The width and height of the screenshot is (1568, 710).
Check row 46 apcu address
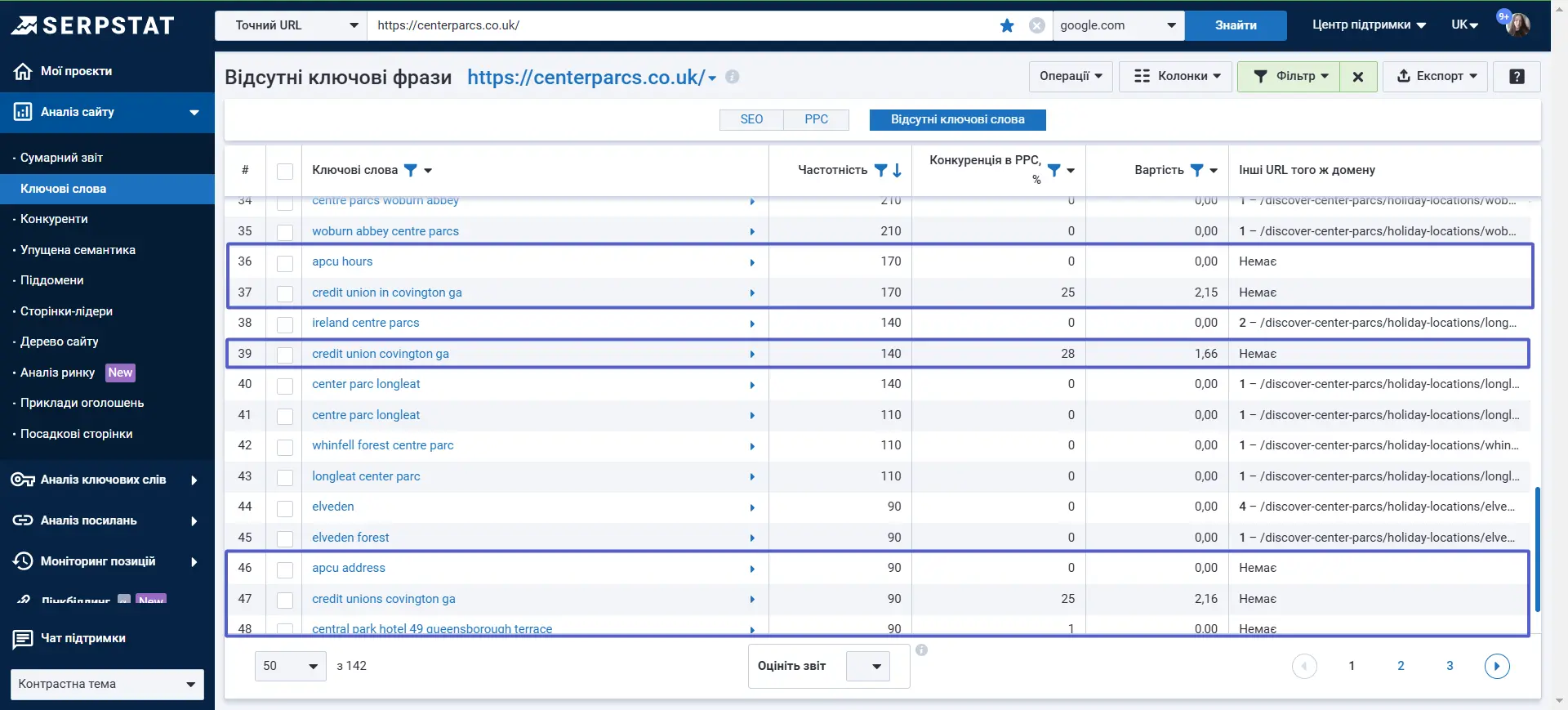[285, 569]
